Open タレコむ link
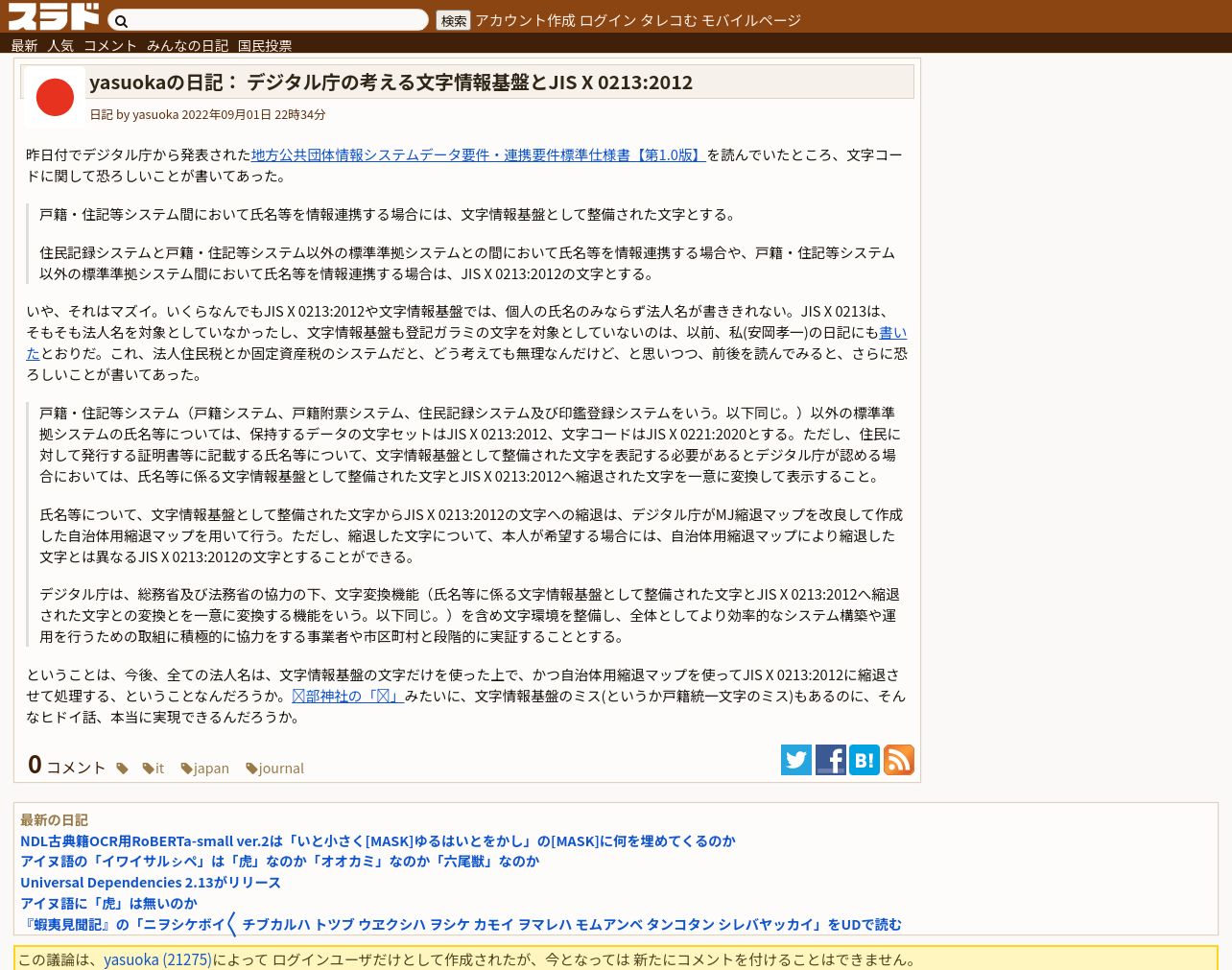 click(669, 20)
